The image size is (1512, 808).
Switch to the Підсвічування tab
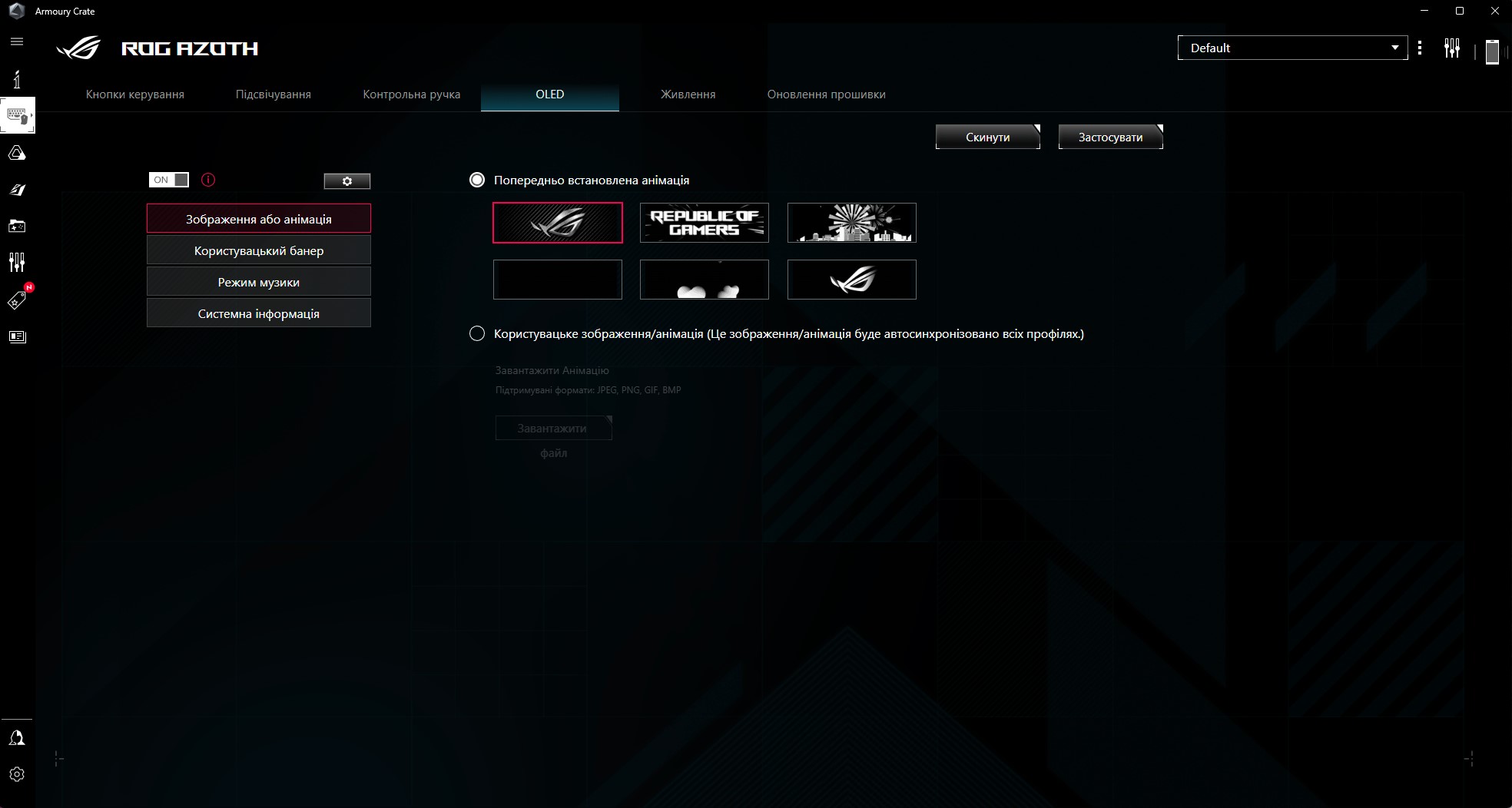click(x=273, y=94)
